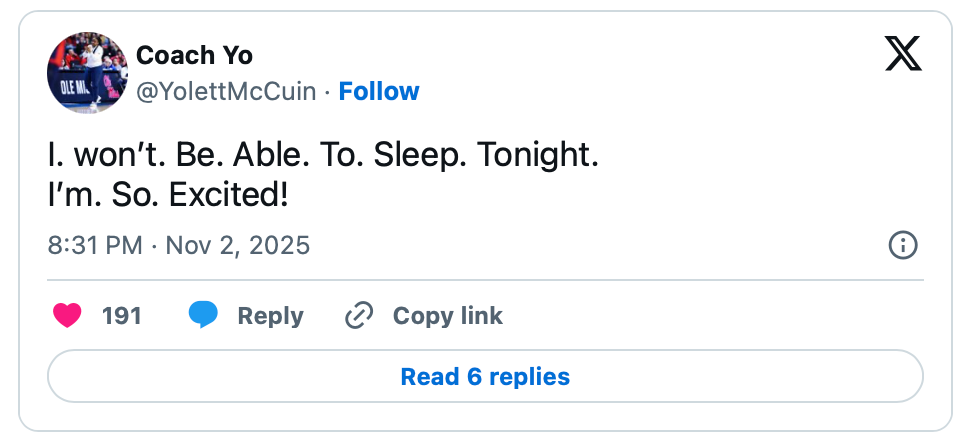Click the 191 likes count
This screenshot has height=446, width=968.
pyautogui.click(x=121, y=316)
